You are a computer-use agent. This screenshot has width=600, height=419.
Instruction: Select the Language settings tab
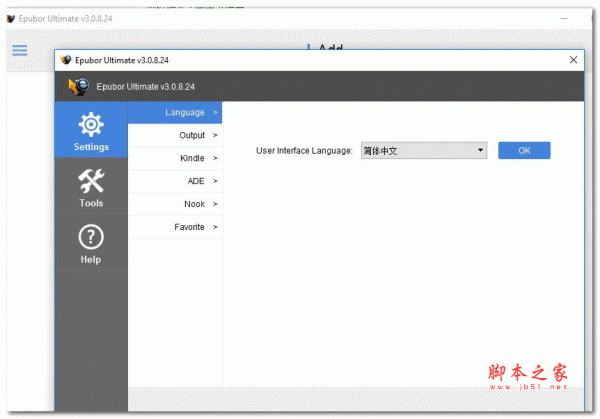point(175,112)
